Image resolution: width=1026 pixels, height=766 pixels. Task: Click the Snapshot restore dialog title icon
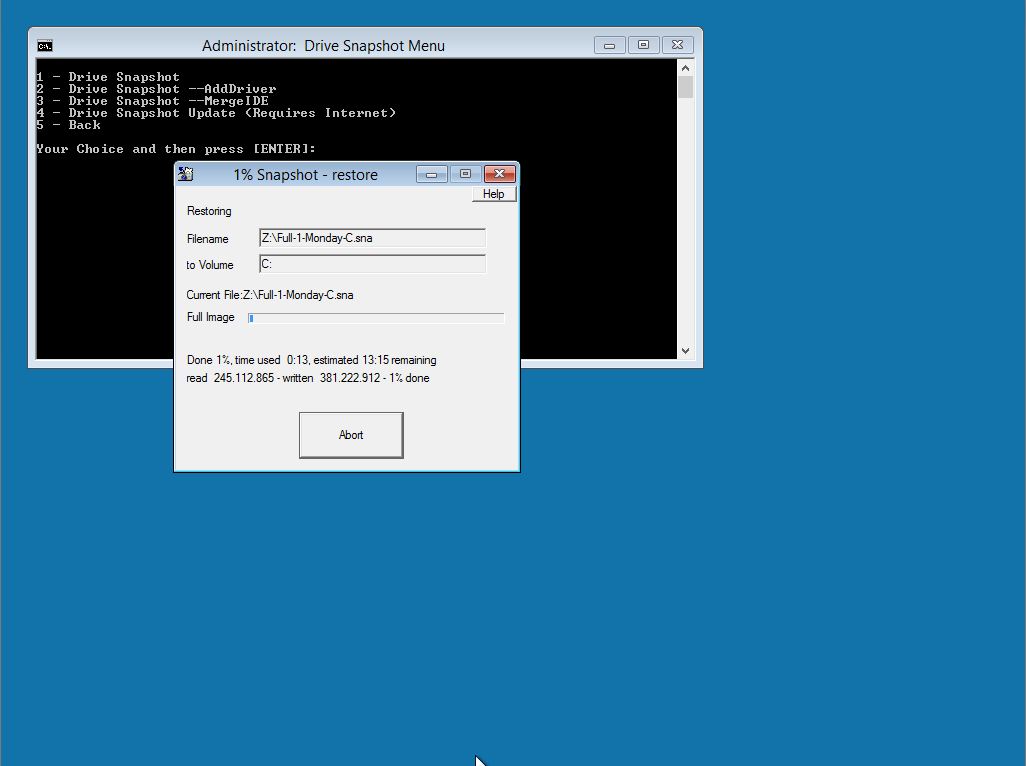coord(185,174)
